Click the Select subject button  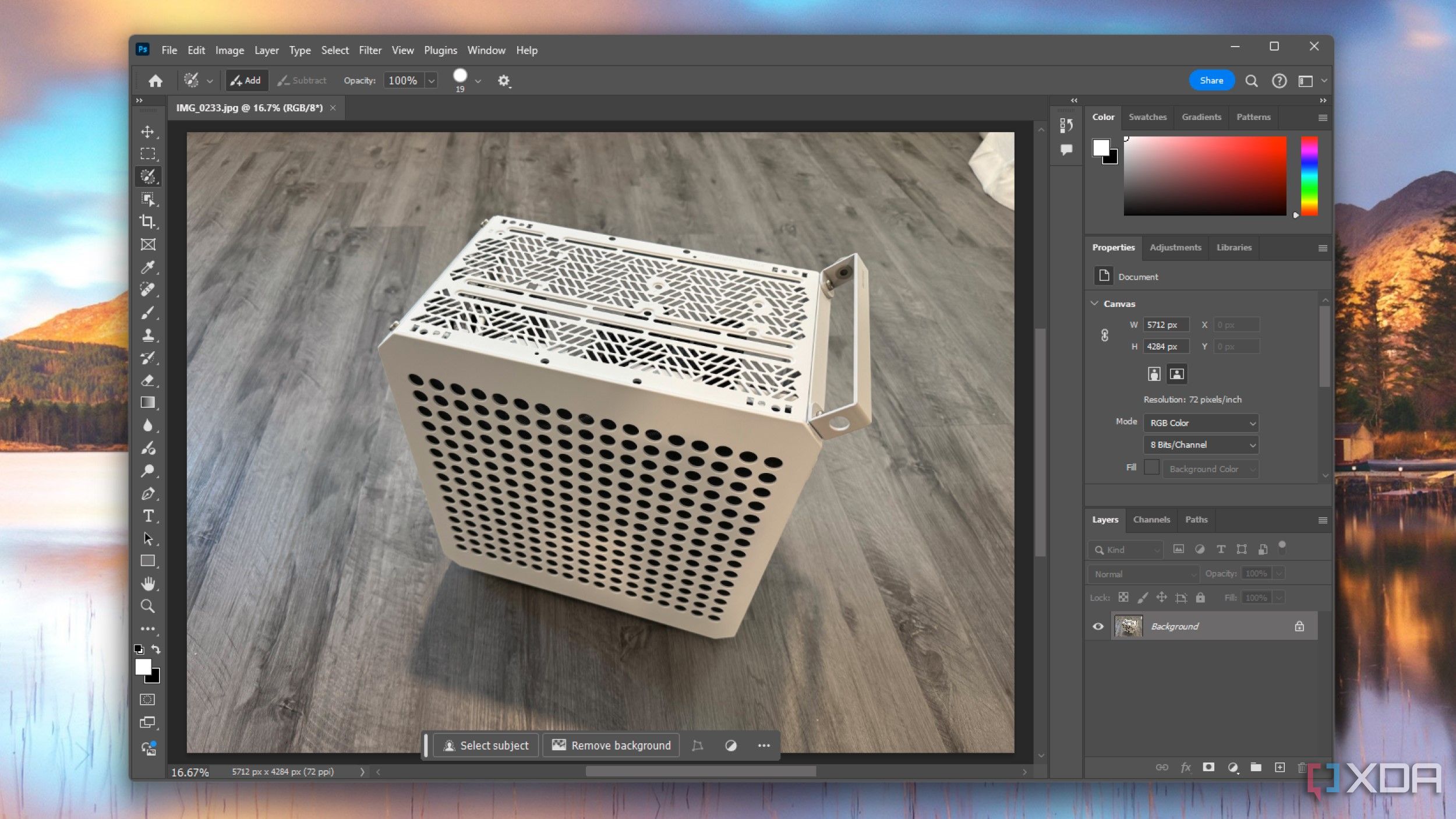click(x=486, y=745)
